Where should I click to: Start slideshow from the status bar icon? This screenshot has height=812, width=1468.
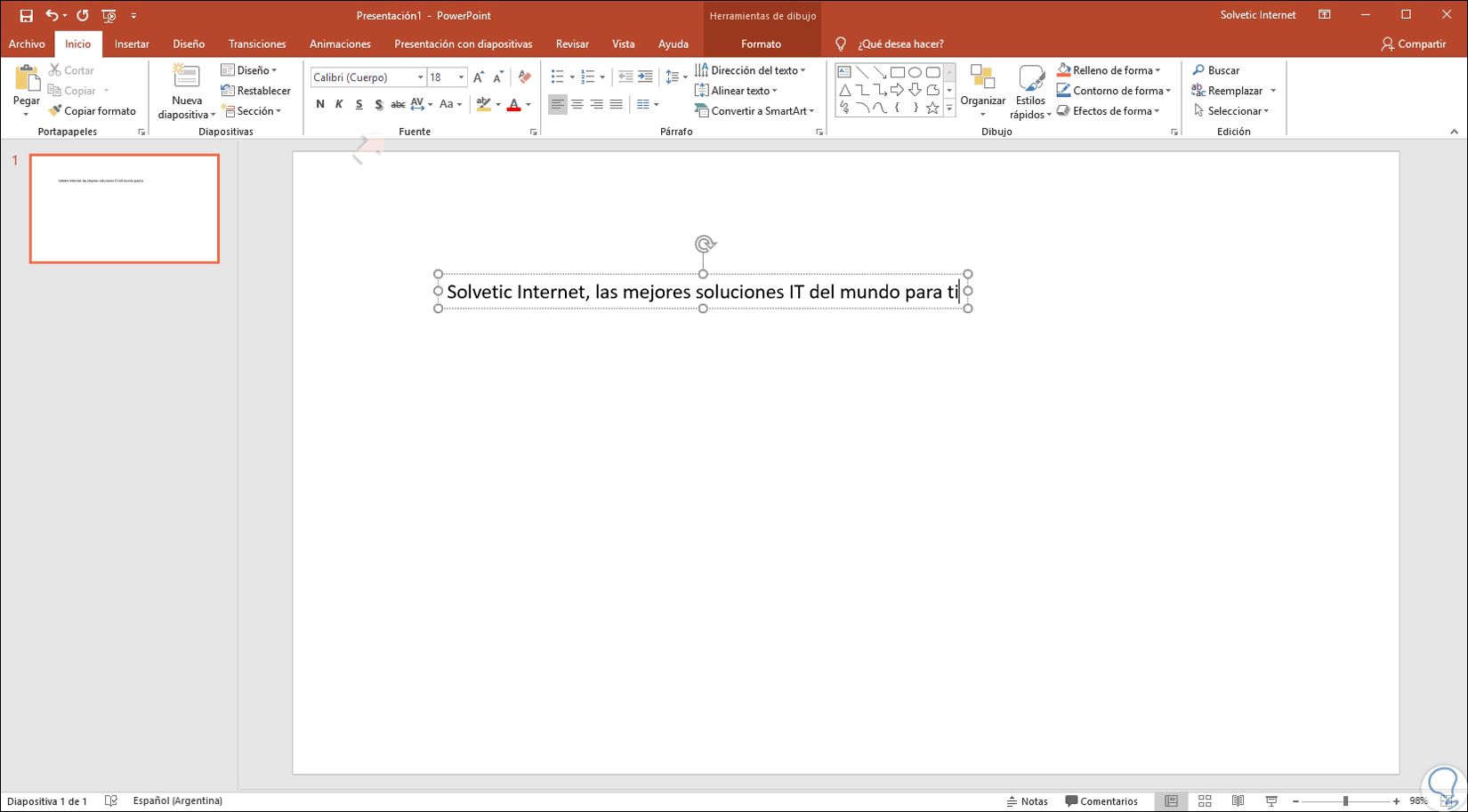pos(1271,801)
